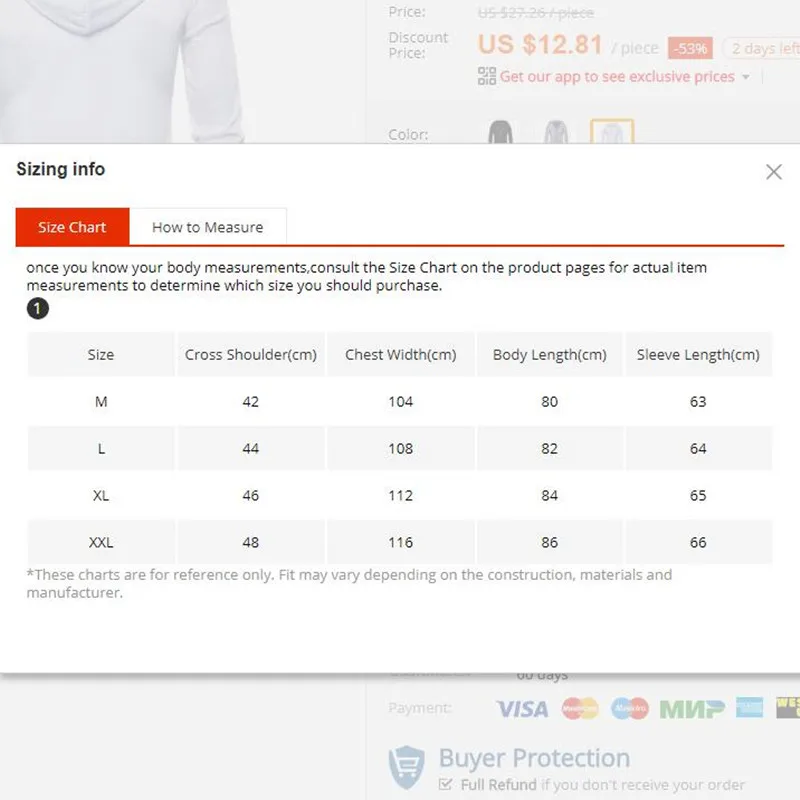Image resolution: width=800 pixels, height=800 pixels.
Task: Click the Buyer Protection shield icon
Action: pos(408,766)
